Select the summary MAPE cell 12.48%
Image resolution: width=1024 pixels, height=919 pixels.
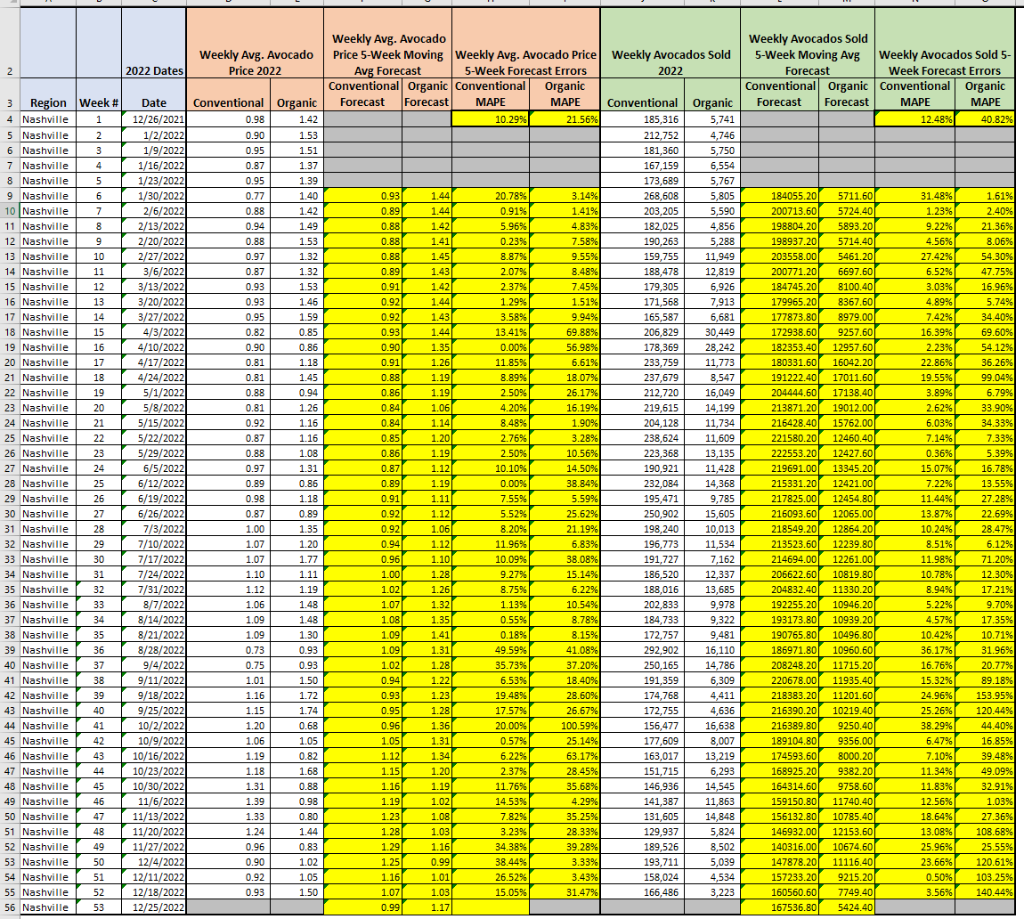tap(914, 119)
